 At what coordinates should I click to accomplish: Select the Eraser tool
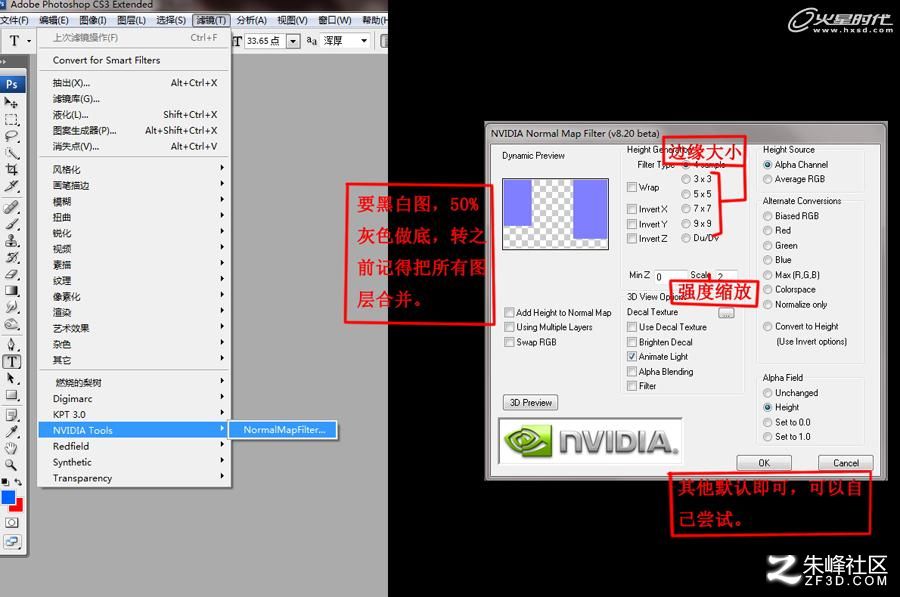(x=11, y=274)
